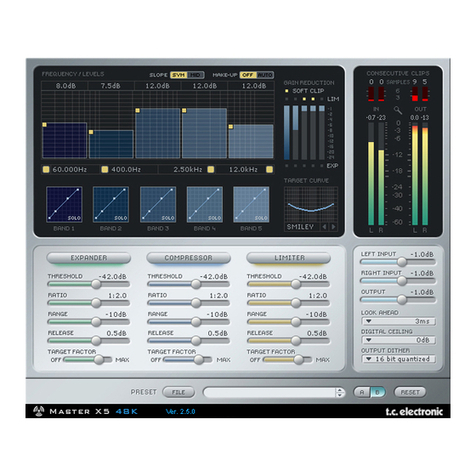The height and width of the screenshot is (476, 476).
Task: Adjust the Limiter Range slider
Action: point(296,322)
